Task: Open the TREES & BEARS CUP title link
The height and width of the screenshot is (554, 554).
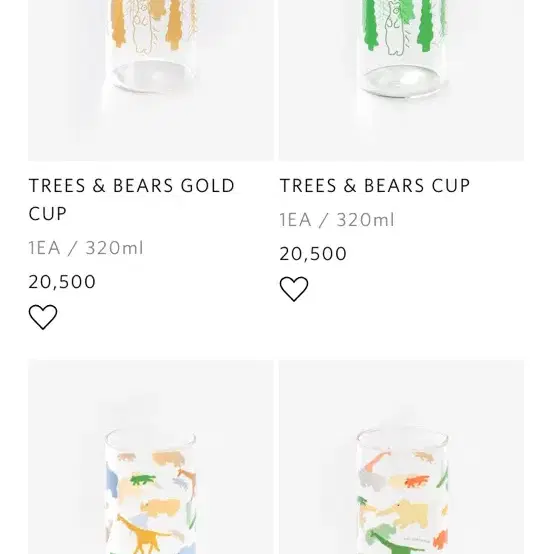Action: point(375,185)
